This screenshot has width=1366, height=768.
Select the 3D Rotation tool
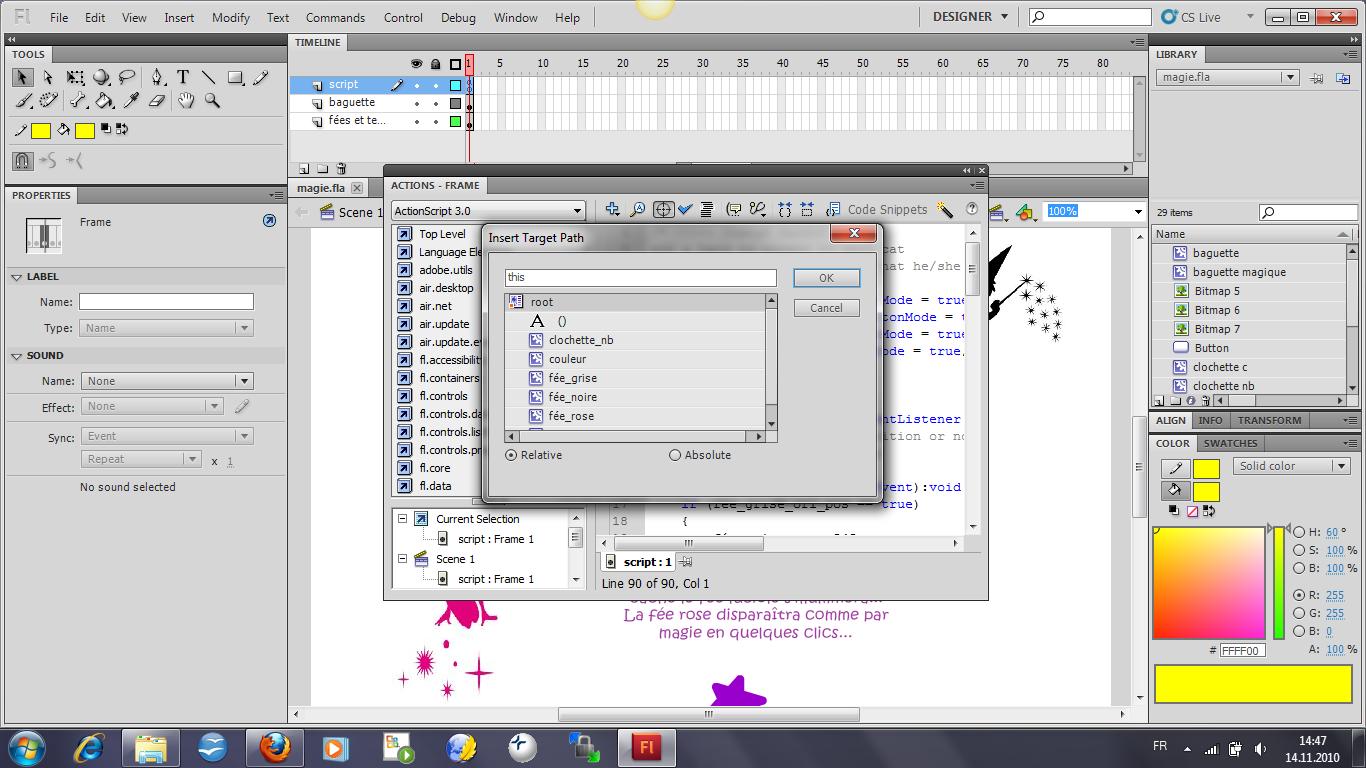[101, 77]
